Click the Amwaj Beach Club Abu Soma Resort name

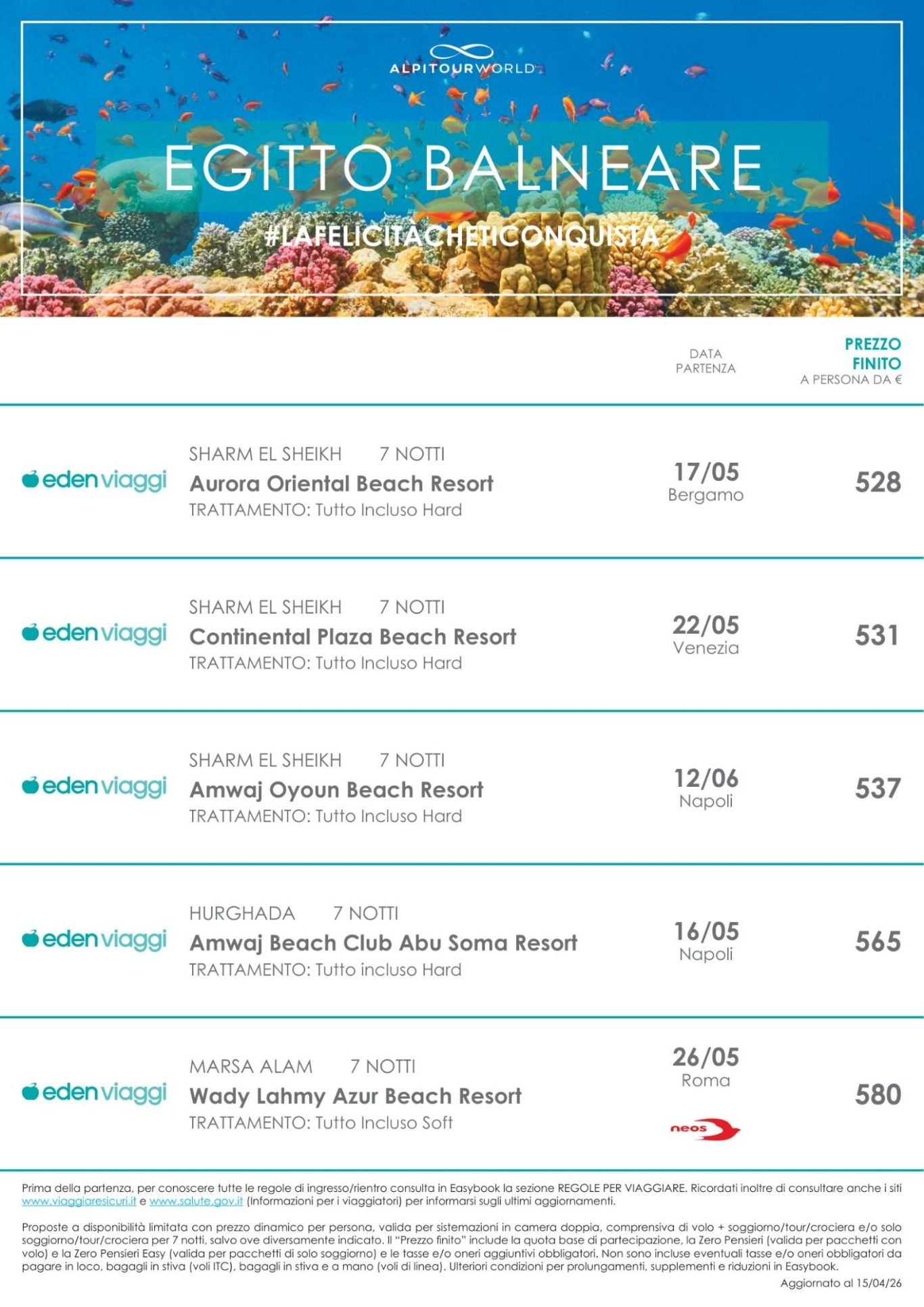tap(384, 943)
